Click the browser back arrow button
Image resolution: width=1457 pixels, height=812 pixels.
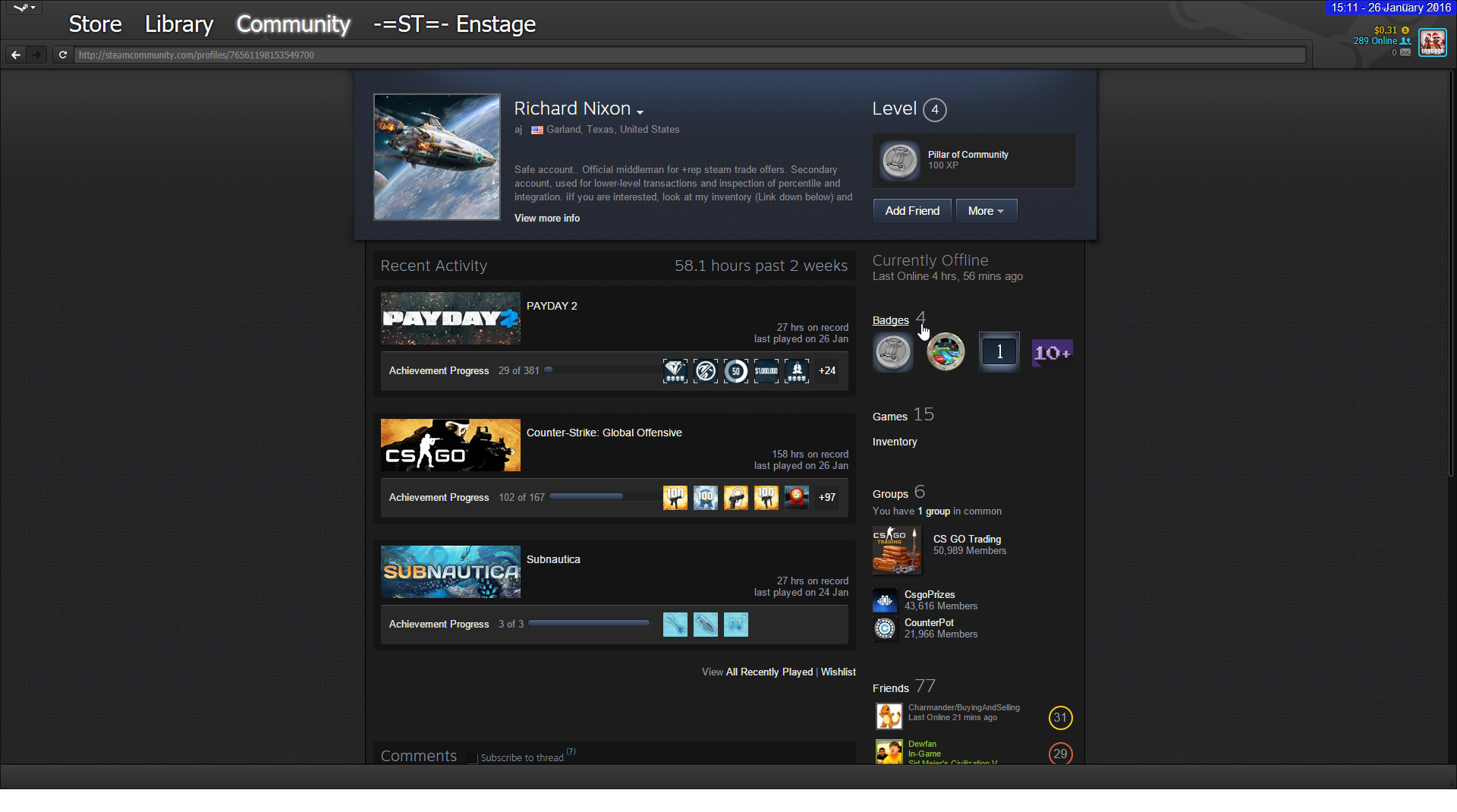pos(16,55)
